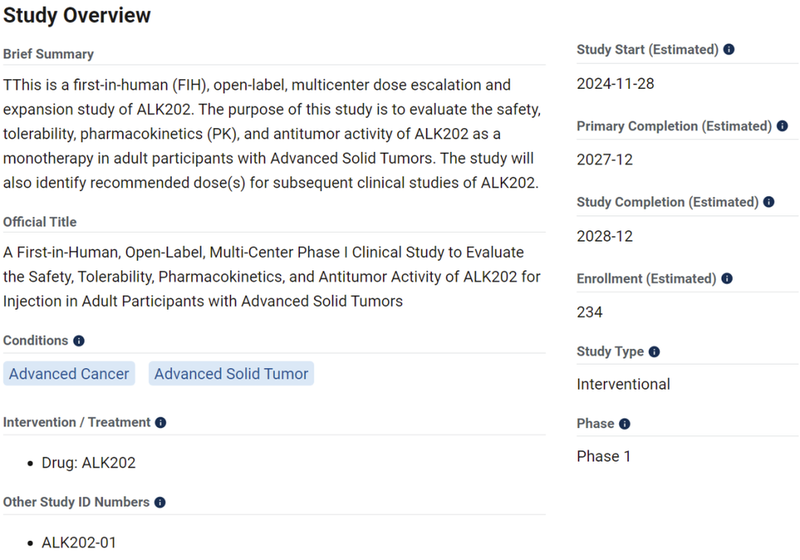Open the Study Completion (Estimated) info icon
The height and width of the screenshot is (560, 800).
(769, 203)
